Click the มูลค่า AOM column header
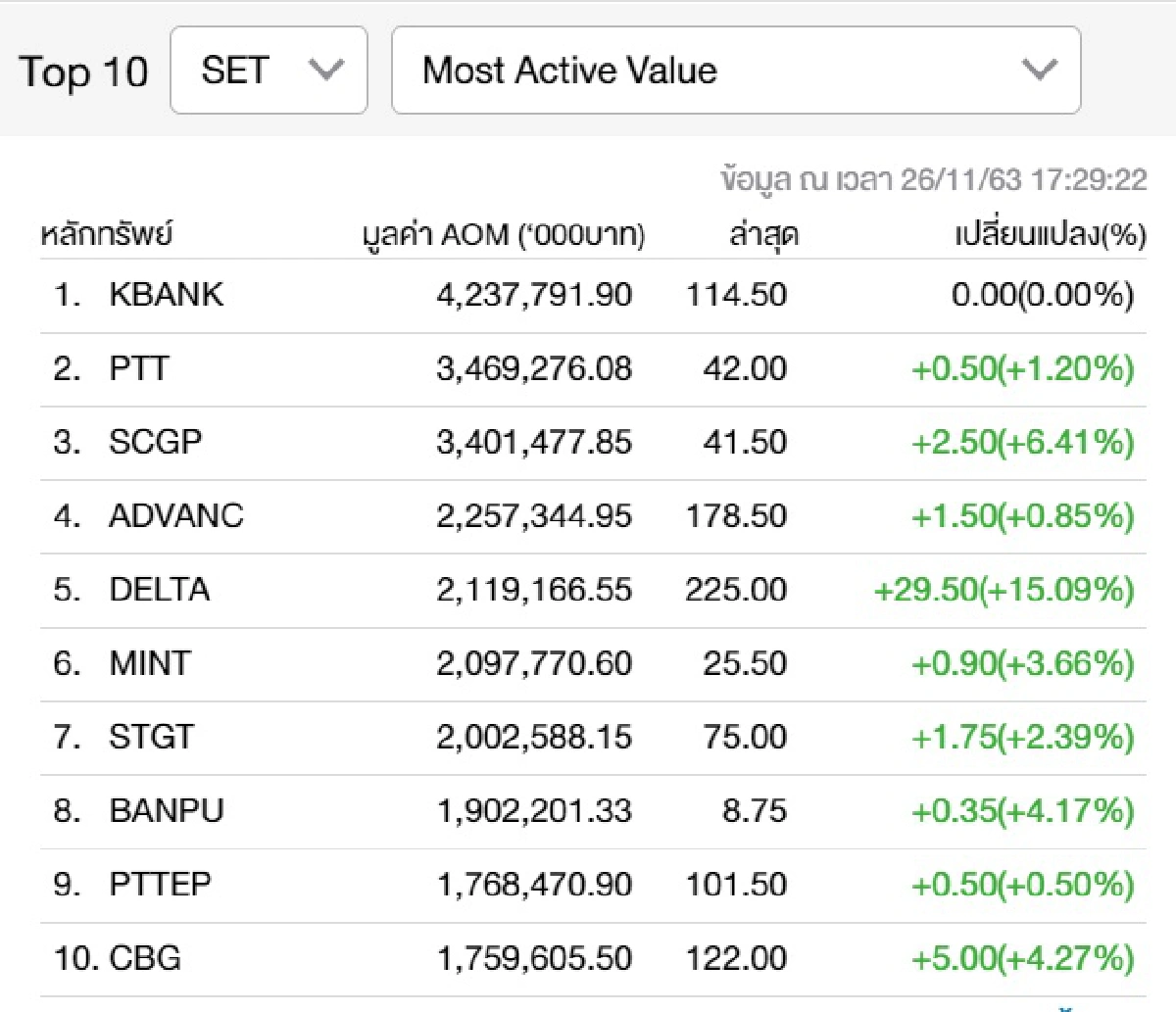This screenshot has height=1012, width=1176. [x=504, y=235]
